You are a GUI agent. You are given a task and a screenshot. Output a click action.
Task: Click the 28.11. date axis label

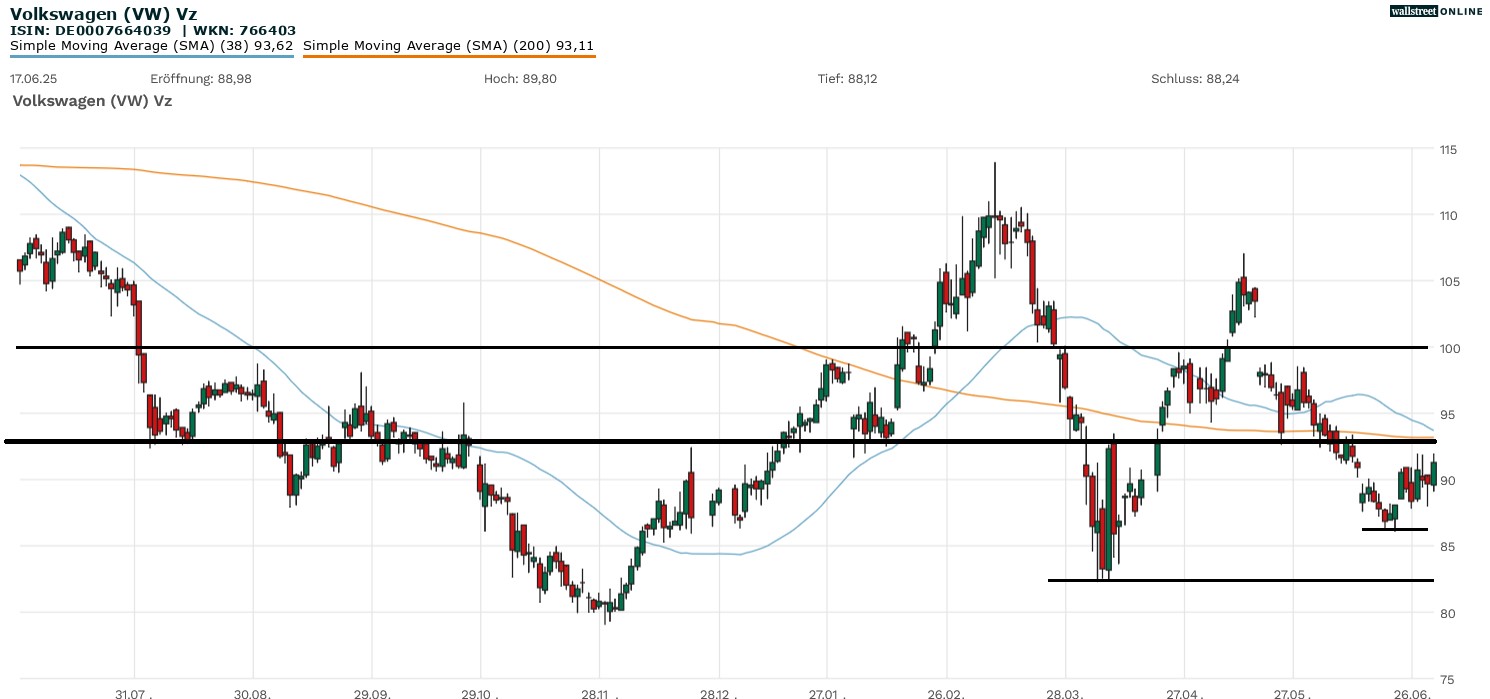coord(599,693)
